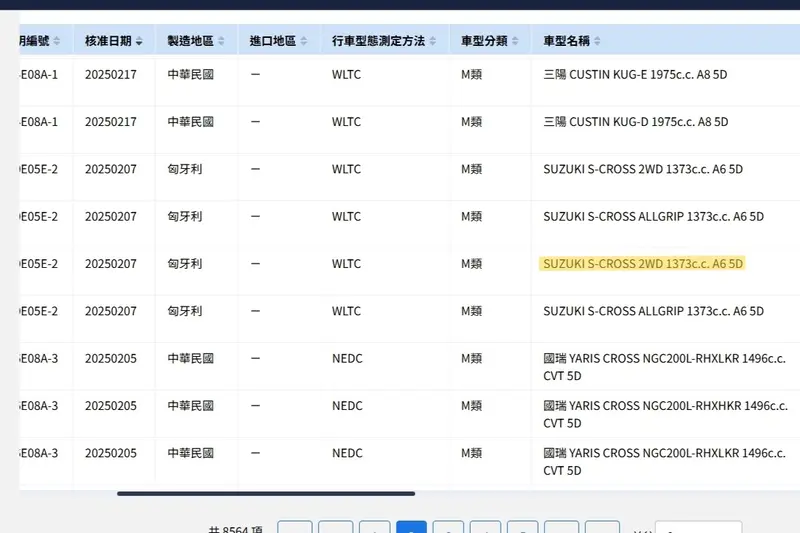Click WLTC in the CUSTIN KUG-E row
800x533 pixels.
[x=346, y=74]
